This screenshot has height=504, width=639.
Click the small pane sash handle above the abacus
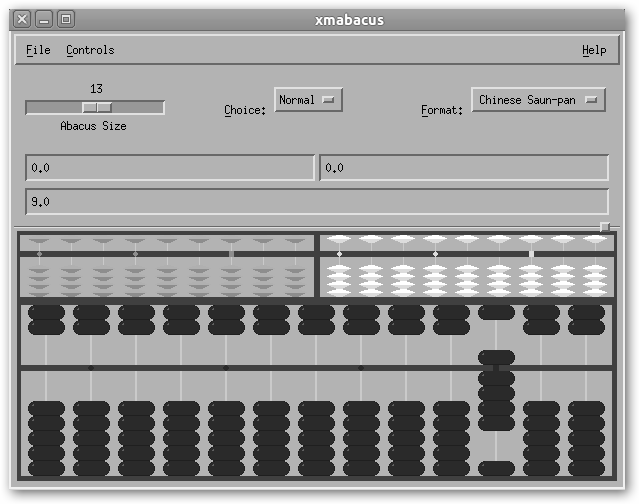coord(604,227)
